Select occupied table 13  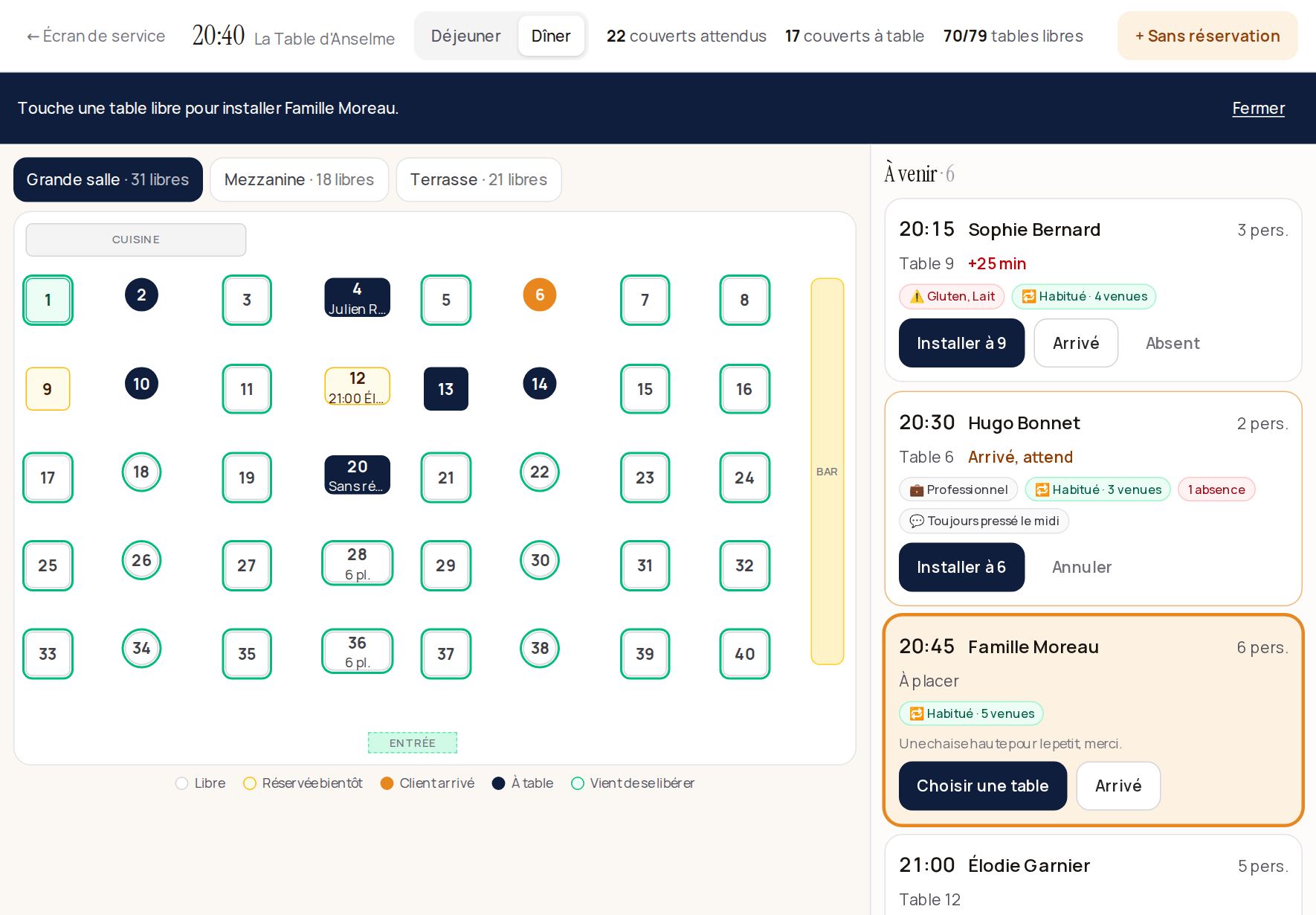pyautogui.click(x=446, y=389)
